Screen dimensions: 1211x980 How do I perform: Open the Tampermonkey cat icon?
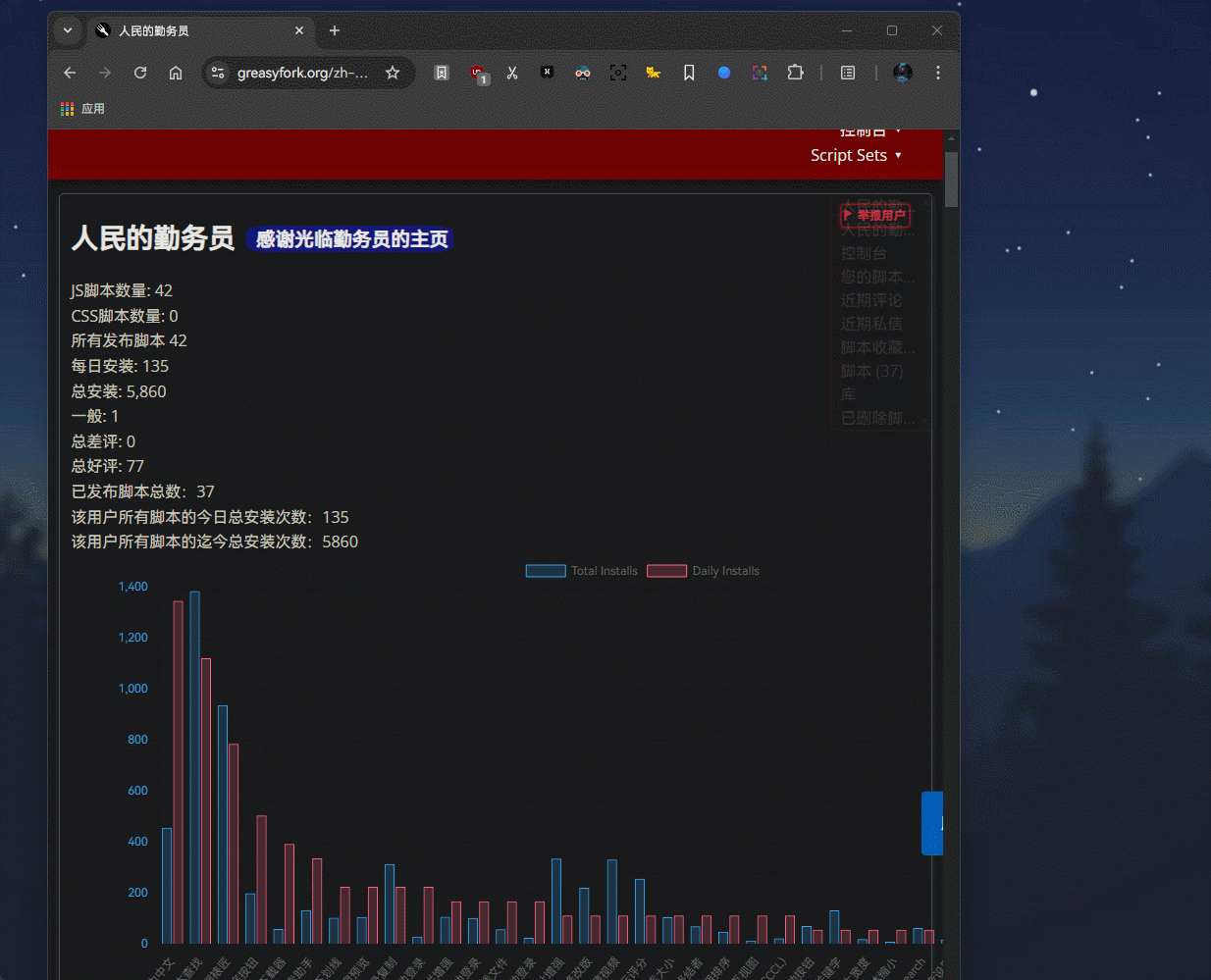654,72
